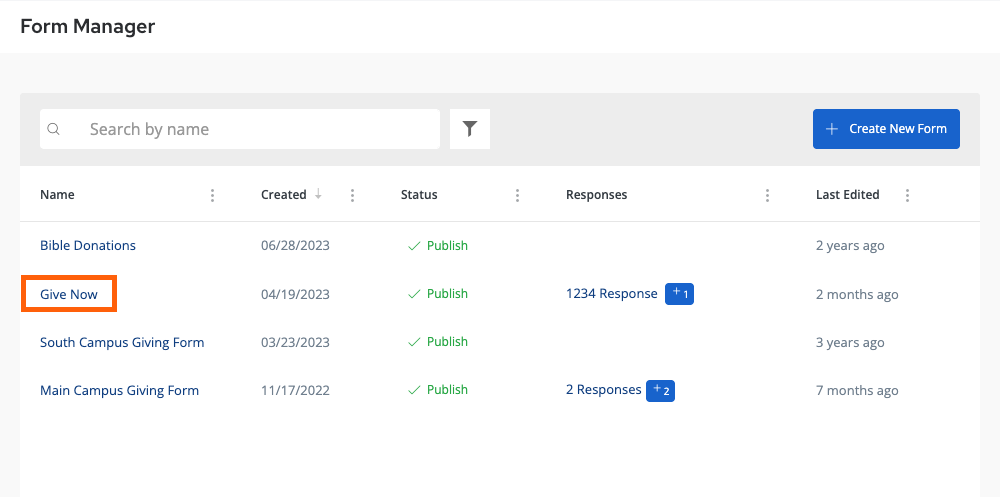Click the 2 months ago cell

click(x=857, y=295)
